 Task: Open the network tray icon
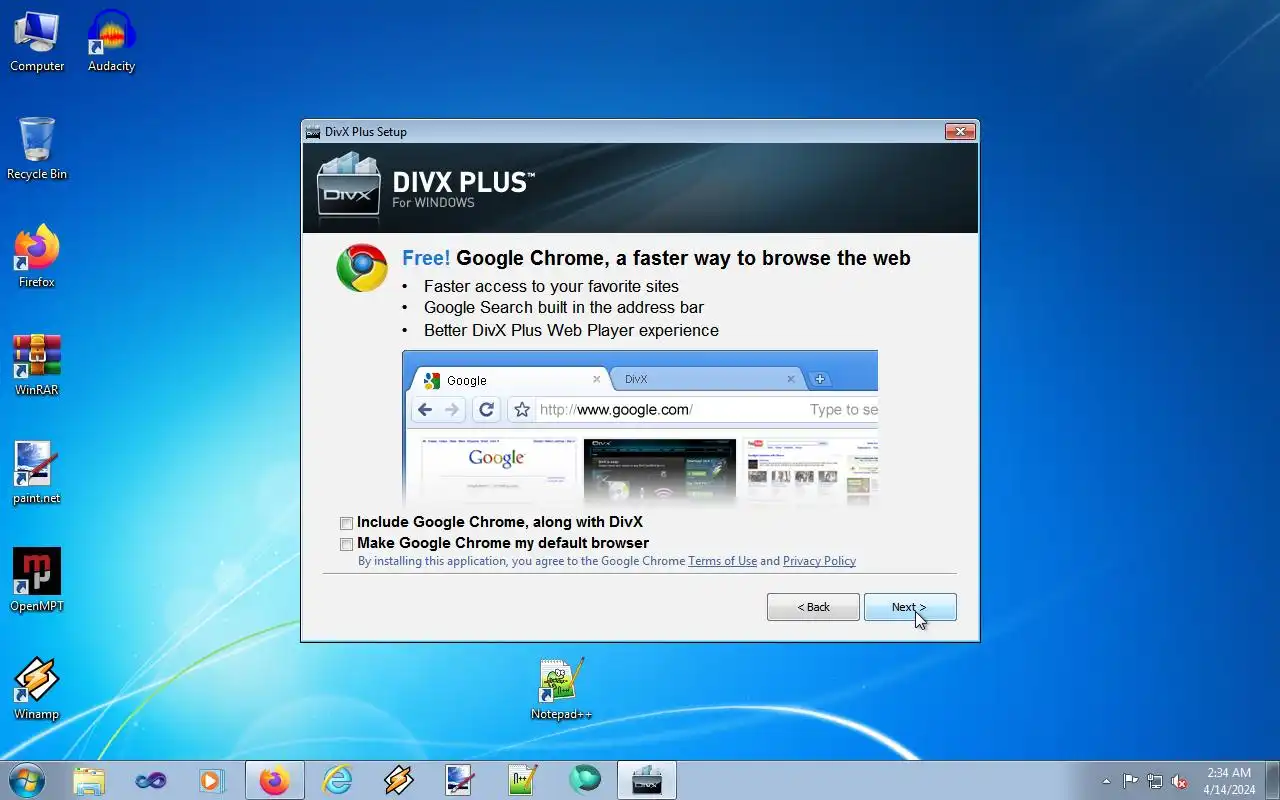[x=1155, y=781]
